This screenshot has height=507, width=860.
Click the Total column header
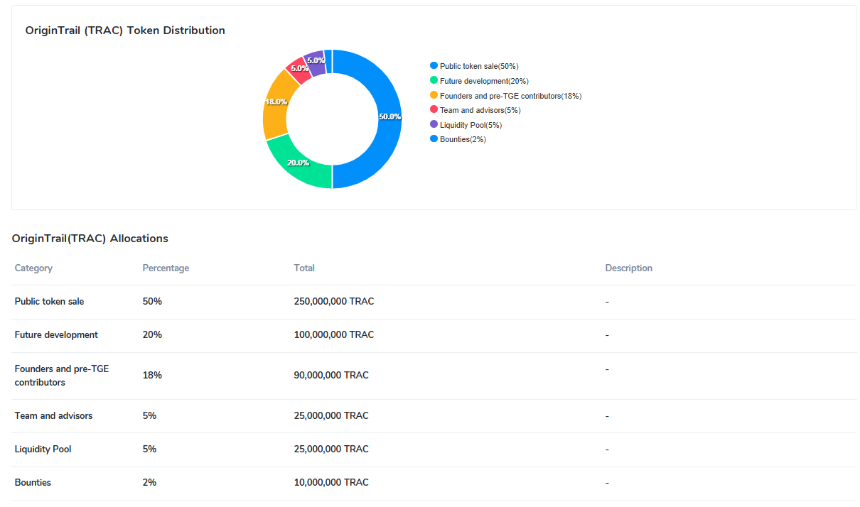(304, 268)
